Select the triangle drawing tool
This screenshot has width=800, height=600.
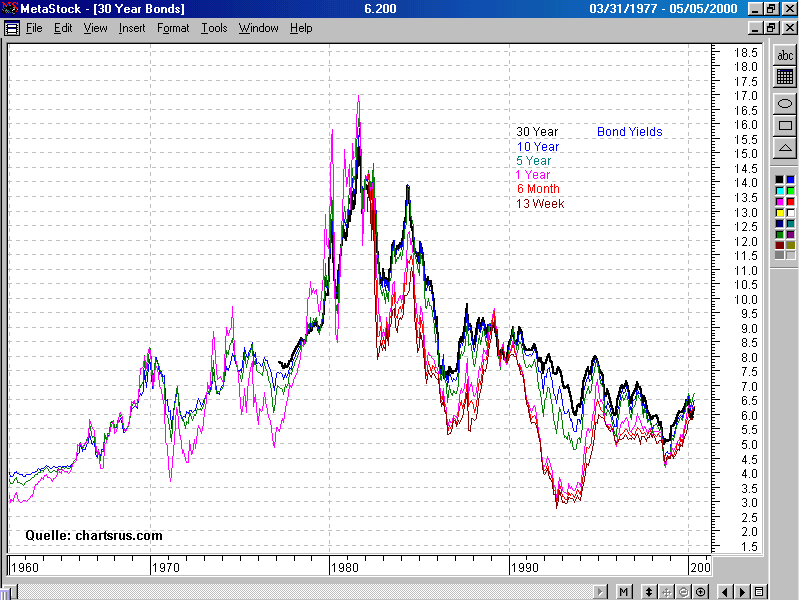click(x=785, y=148)
